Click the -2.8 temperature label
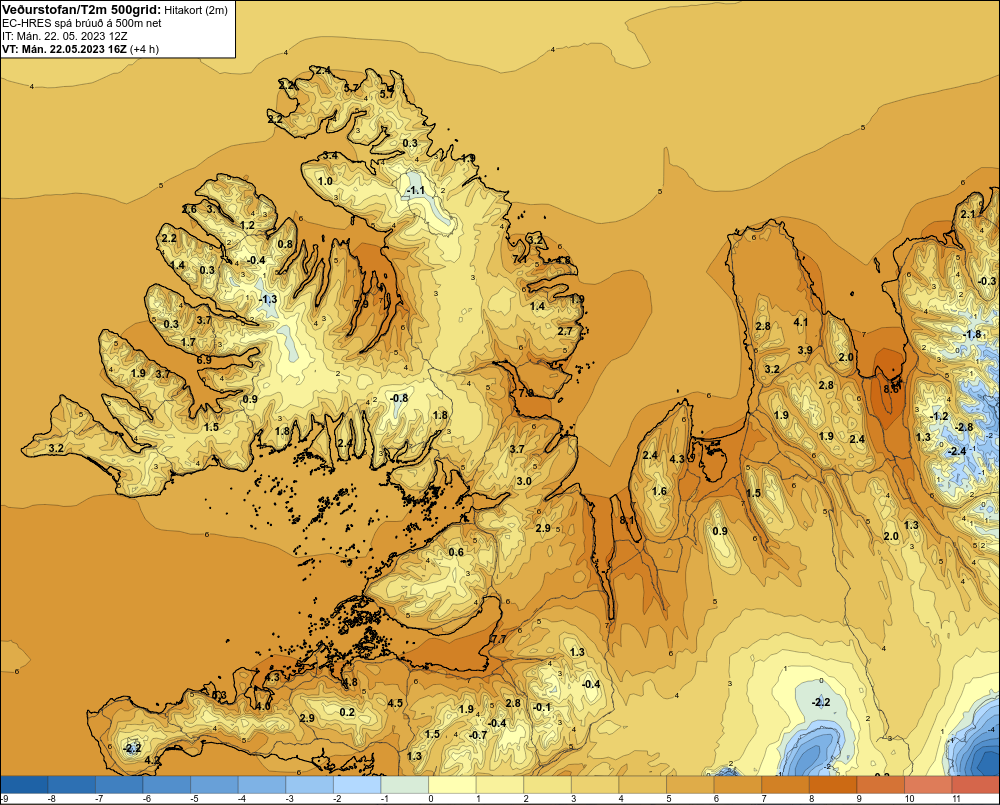Viewport: 1000px width, 805px height. 964,427
